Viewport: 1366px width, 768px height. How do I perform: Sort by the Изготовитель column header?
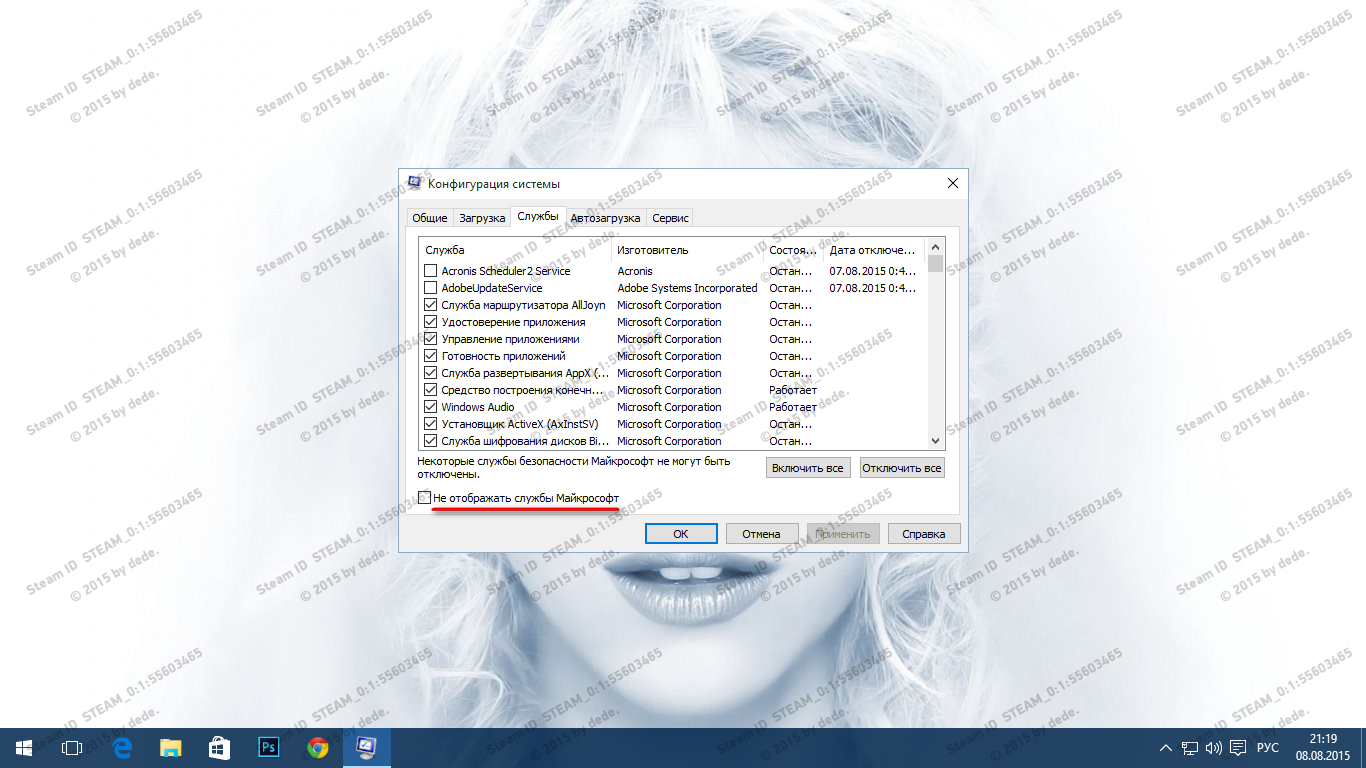687,250
